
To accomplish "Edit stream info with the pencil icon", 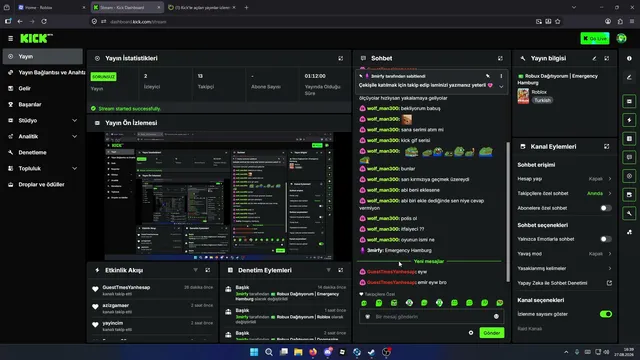I will click(594, 58).
